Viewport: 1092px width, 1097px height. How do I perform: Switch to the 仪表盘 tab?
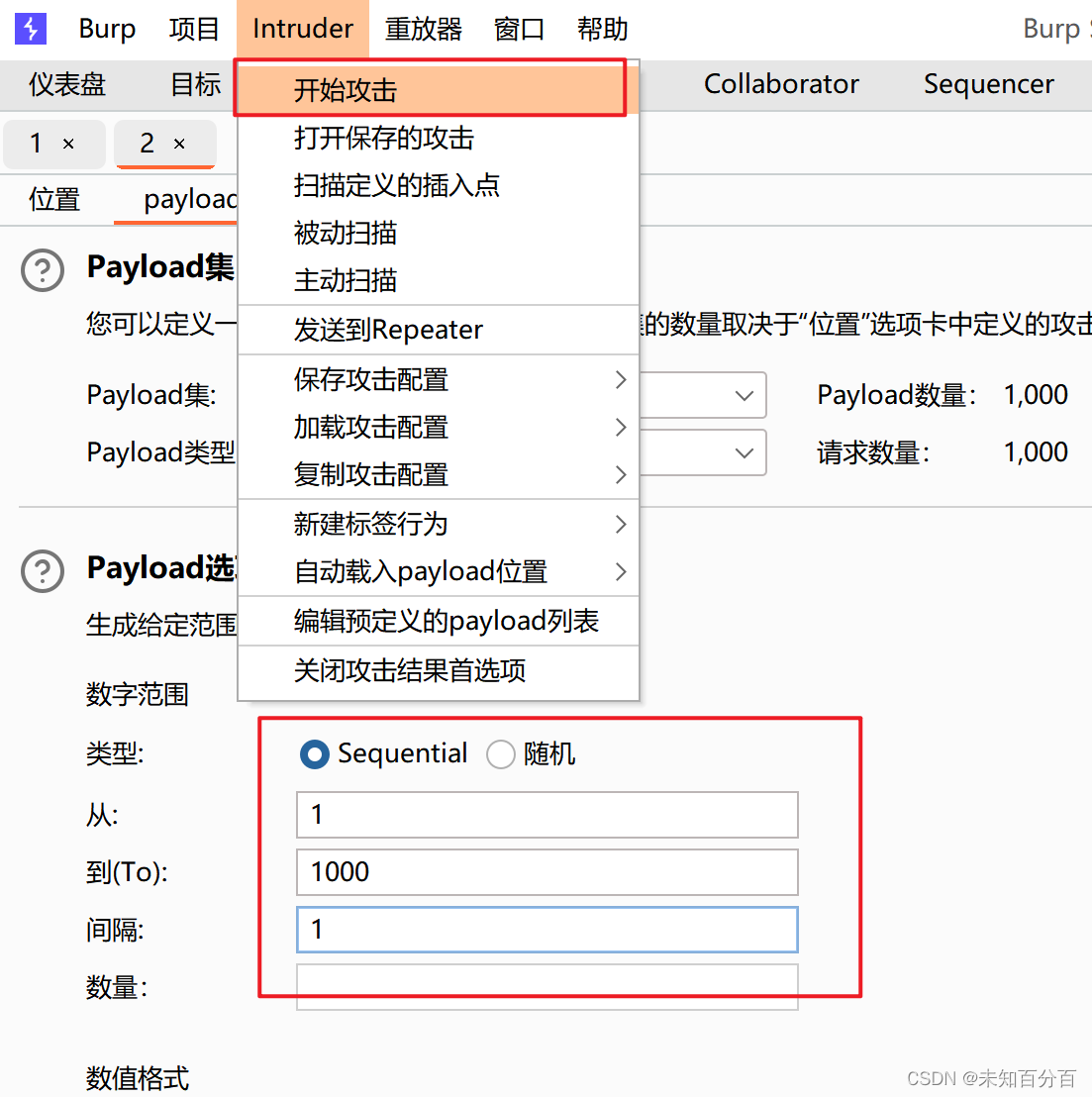pyautogui.click(x=67, y=85)
